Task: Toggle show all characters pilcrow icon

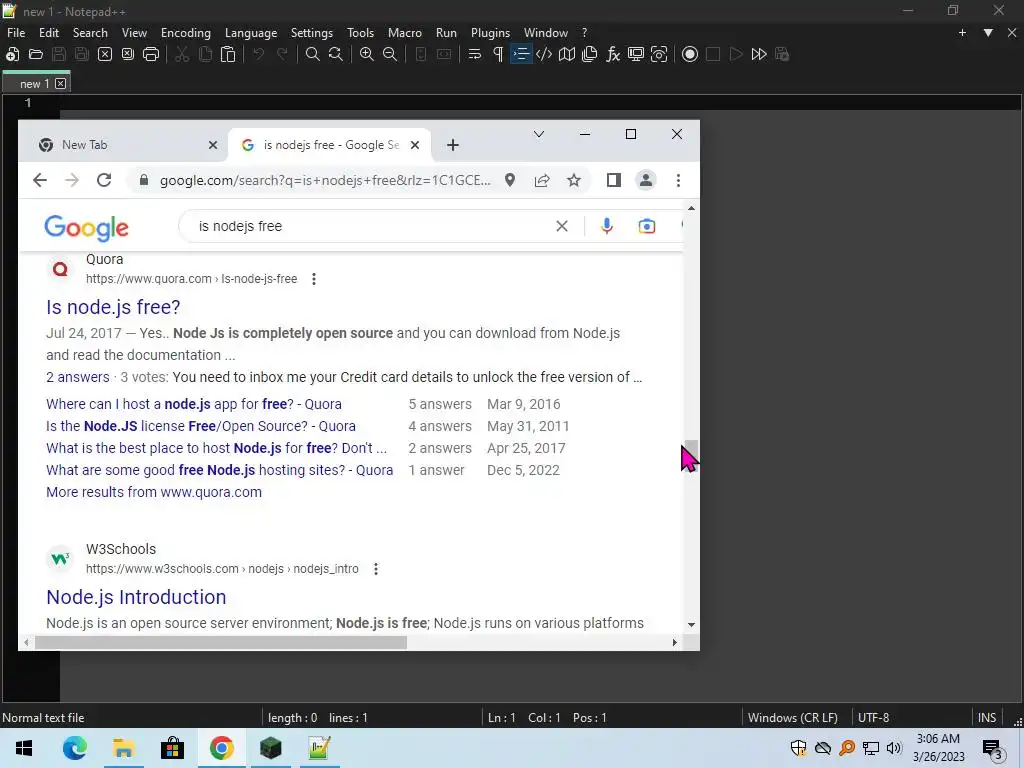Action: (498, 54)
